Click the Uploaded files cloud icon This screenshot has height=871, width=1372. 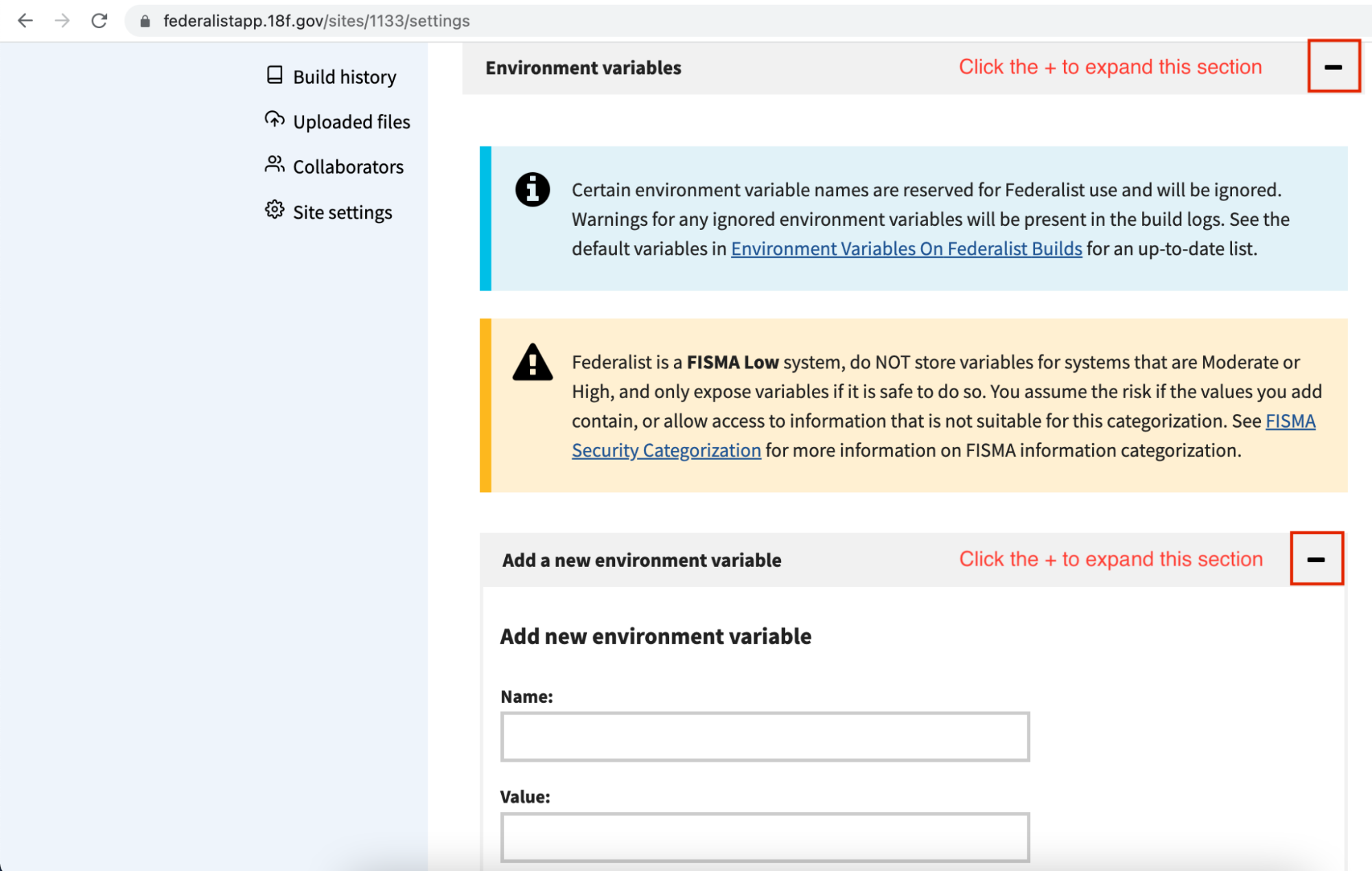(275, 119)
